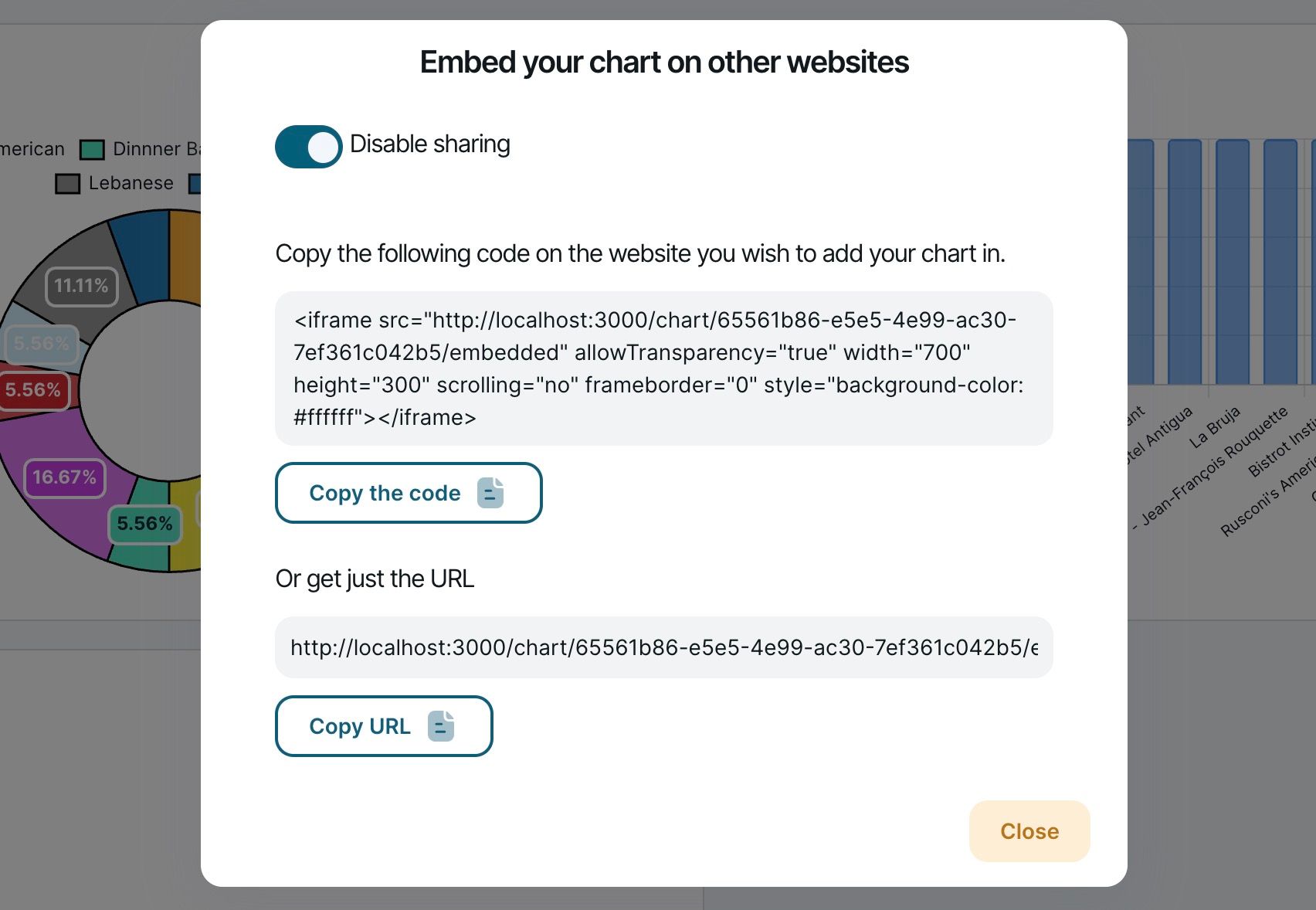Screen dimensions: 1316x910
Task: Click the light blue 5.56% slice label
Action: pyautogui.click(x=41, y=344)
